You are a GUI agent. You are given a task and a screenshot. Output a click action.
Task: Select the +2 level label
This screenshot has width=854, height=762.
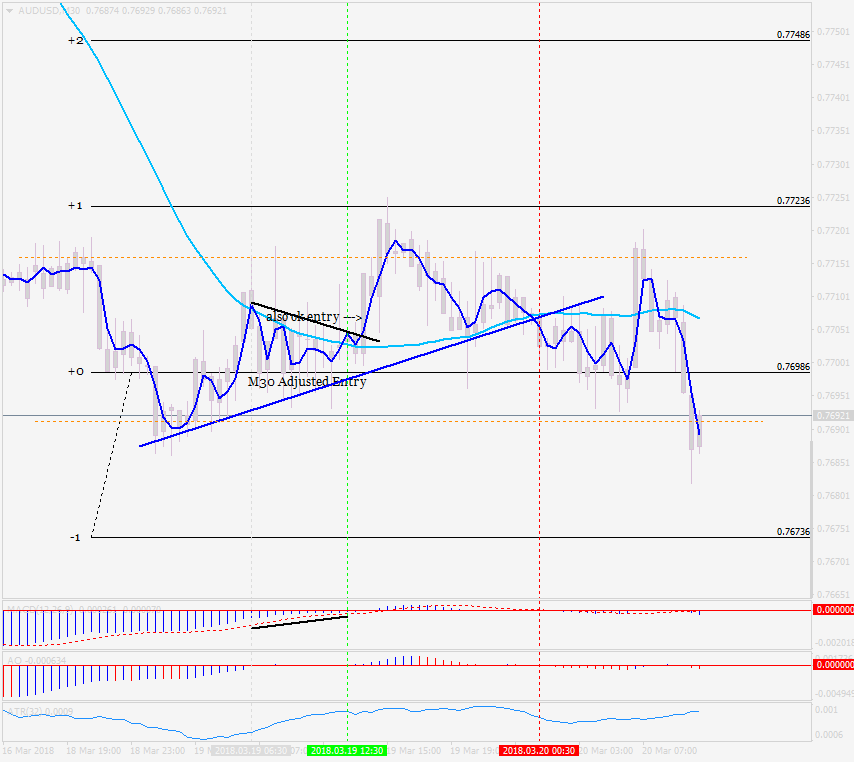coord(75,40)
